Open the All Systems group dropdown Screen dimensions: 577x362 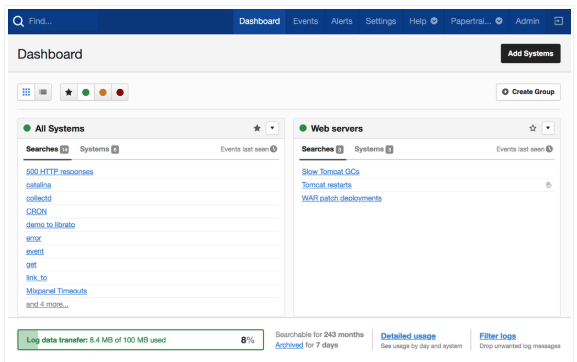coord(272,128)
